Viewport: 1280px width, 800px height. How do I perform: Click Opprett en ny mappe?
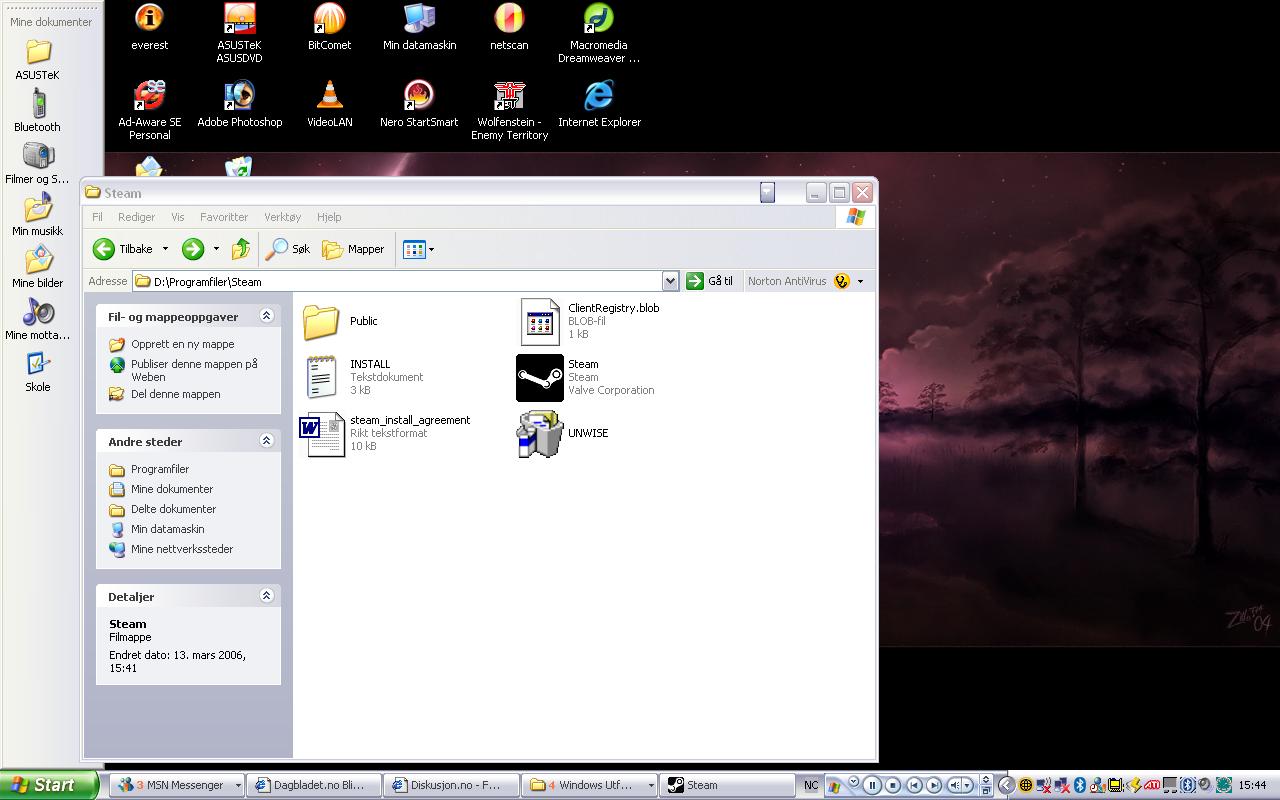[x=172, y=344]
